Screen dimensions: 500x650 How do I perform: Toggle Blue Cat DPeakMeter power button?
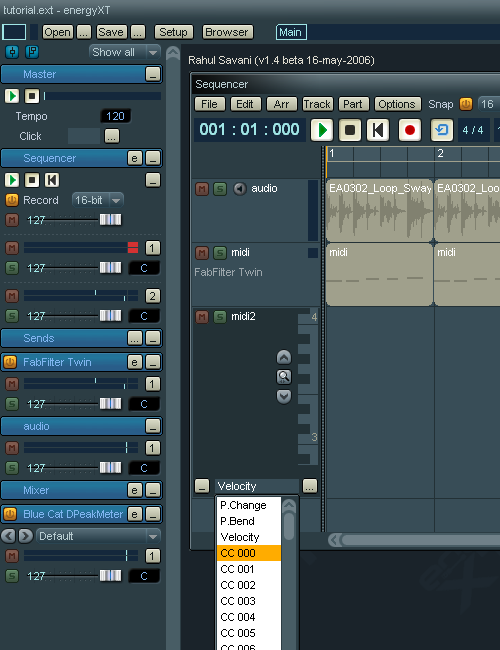point(10,514)
